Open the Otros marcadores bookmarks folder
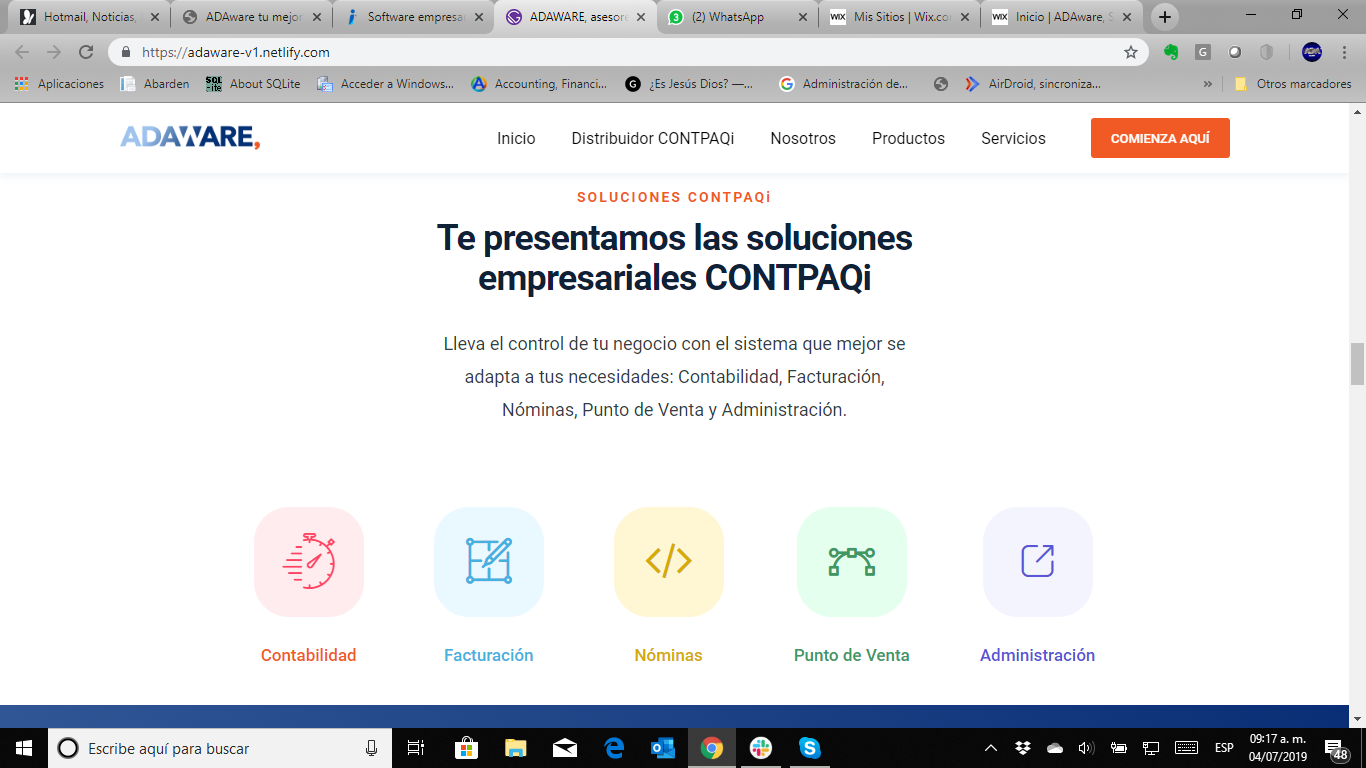Screen dimensions: 1366x768 click(x=1293, y=84)
